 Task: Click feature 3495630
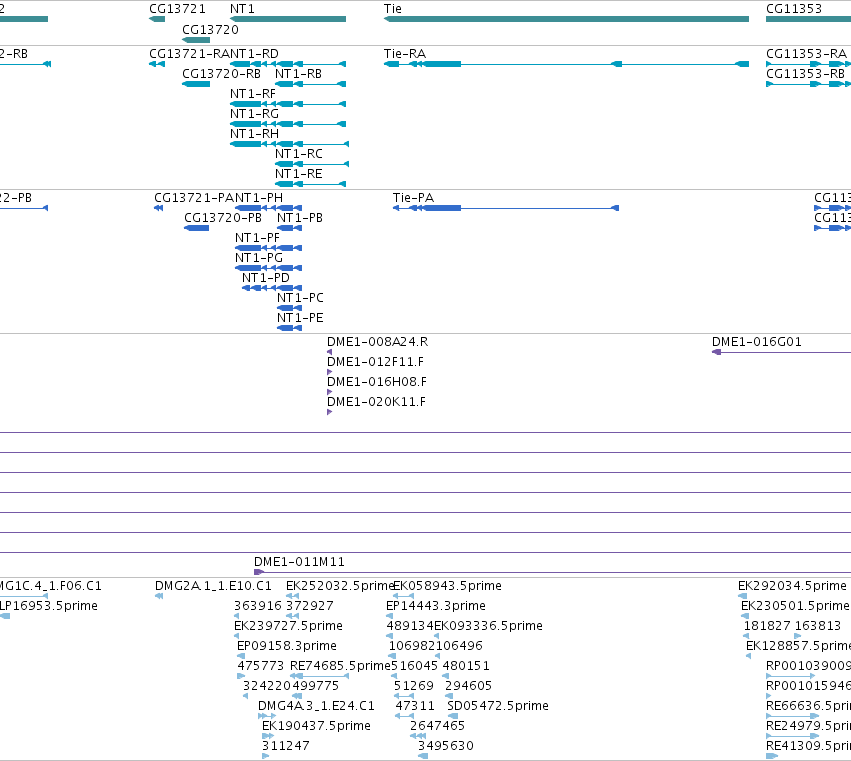tap(423, 756)
